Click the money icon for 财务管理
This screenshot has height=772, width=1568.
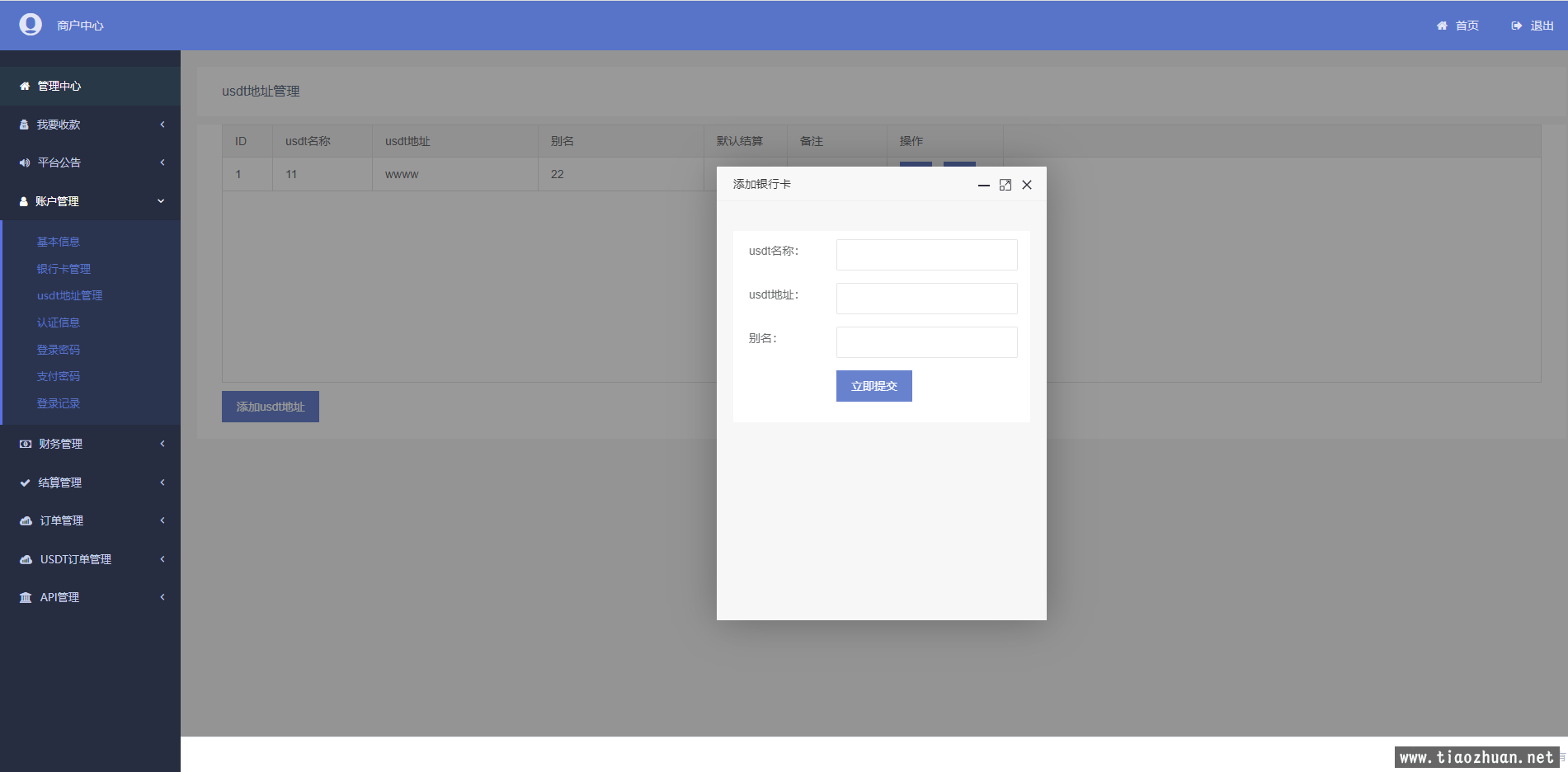click(x=26, y=444)
